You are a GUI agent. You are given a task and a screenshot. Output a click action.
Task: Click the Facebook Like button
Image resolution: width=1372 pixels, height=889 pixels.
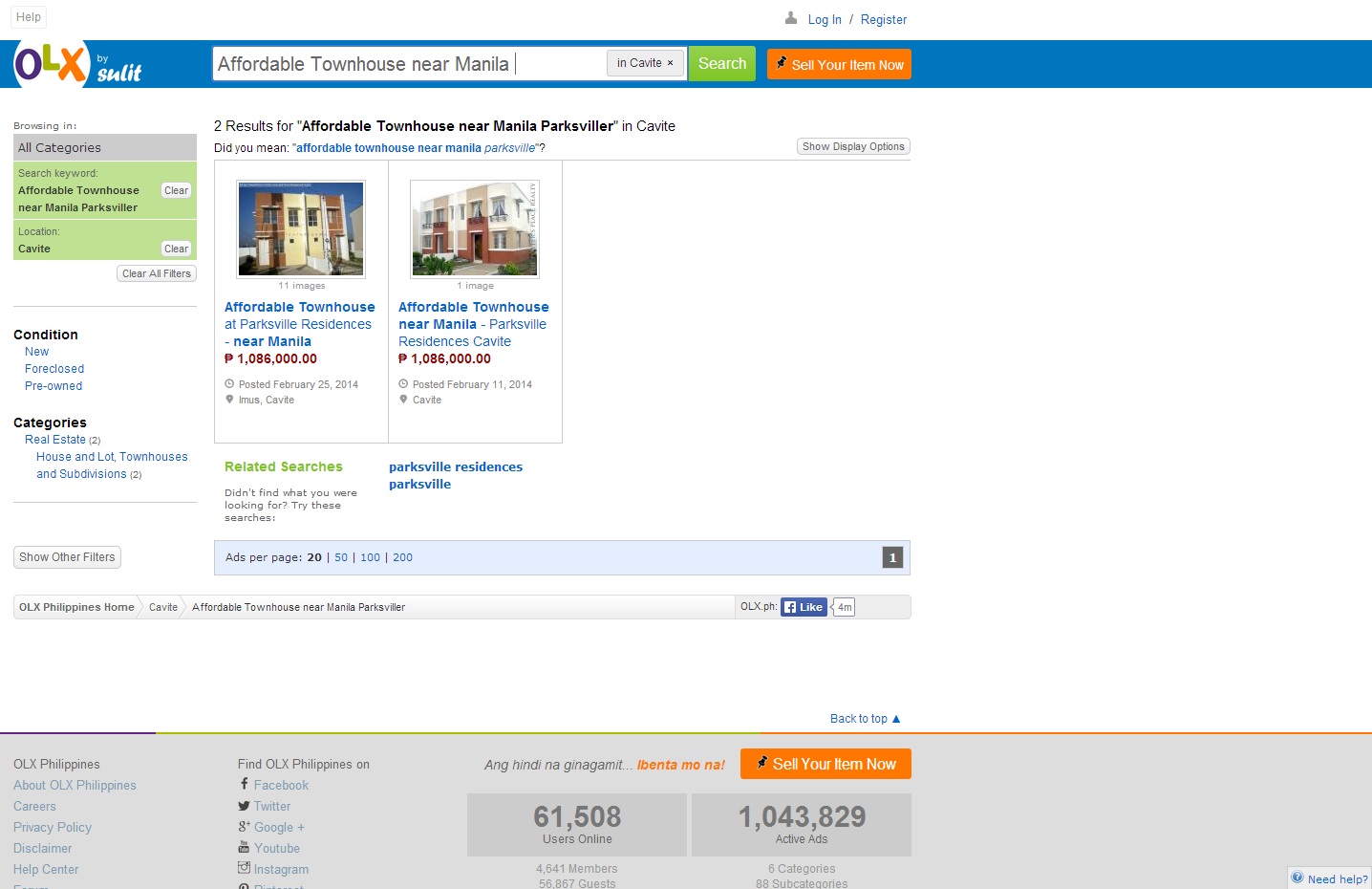click(804, 607)
